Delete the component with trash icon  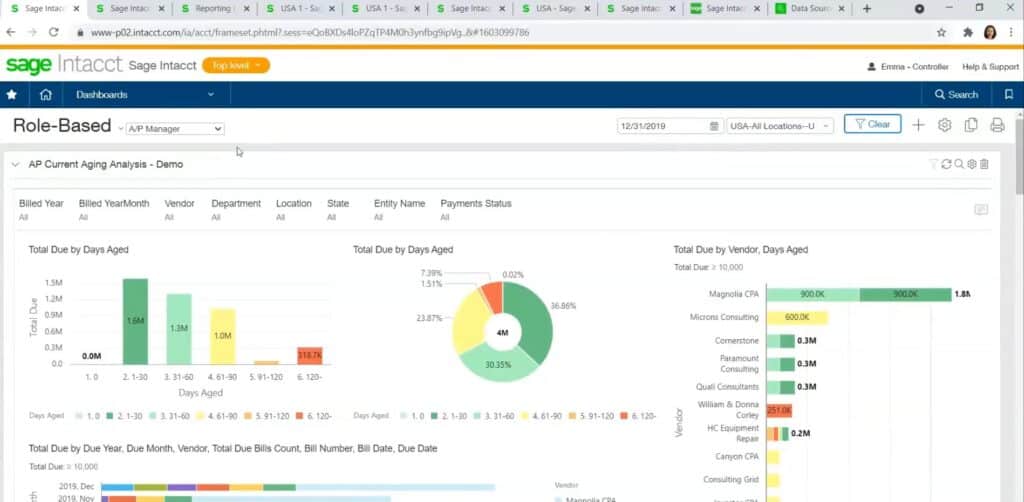(984, 165)
